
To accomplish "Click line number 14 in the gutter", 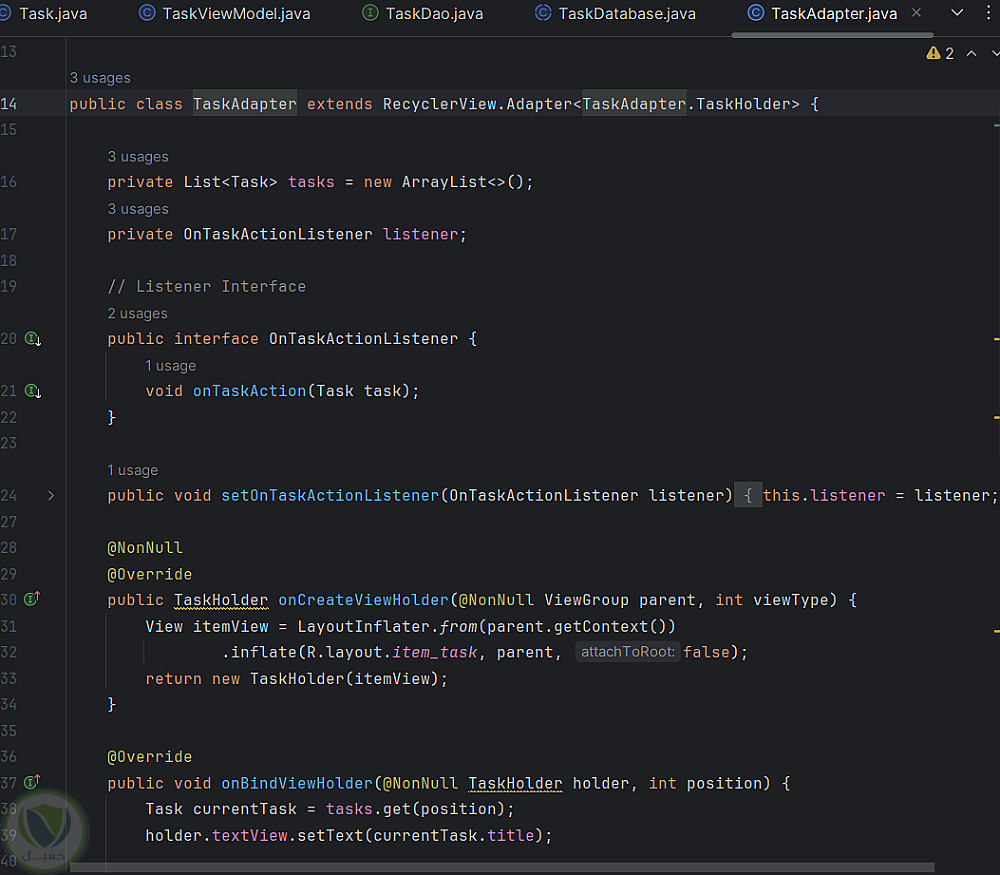I will pos(8,104).
